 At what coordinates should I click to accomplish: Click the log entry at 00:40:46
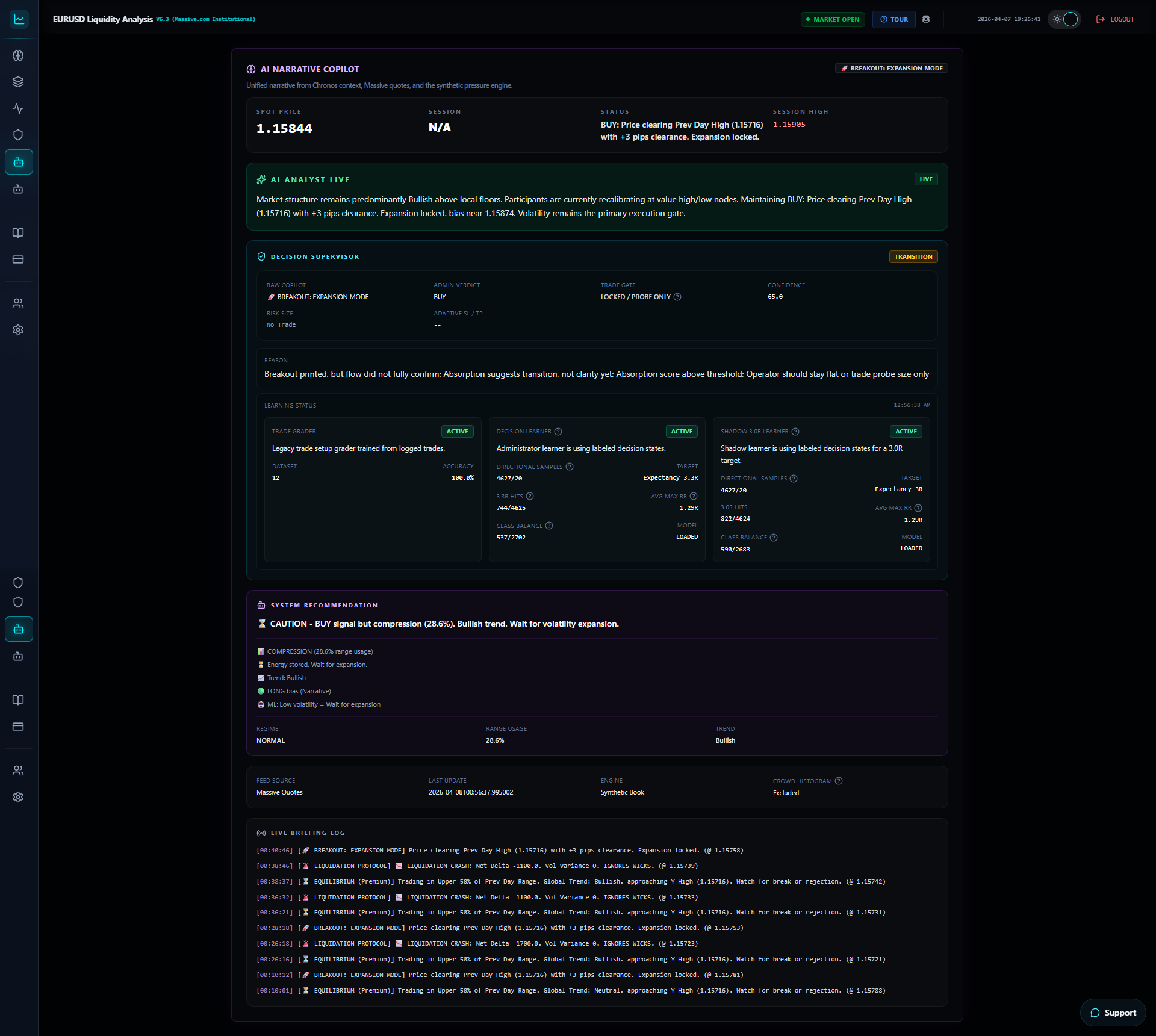pos(500,851)
